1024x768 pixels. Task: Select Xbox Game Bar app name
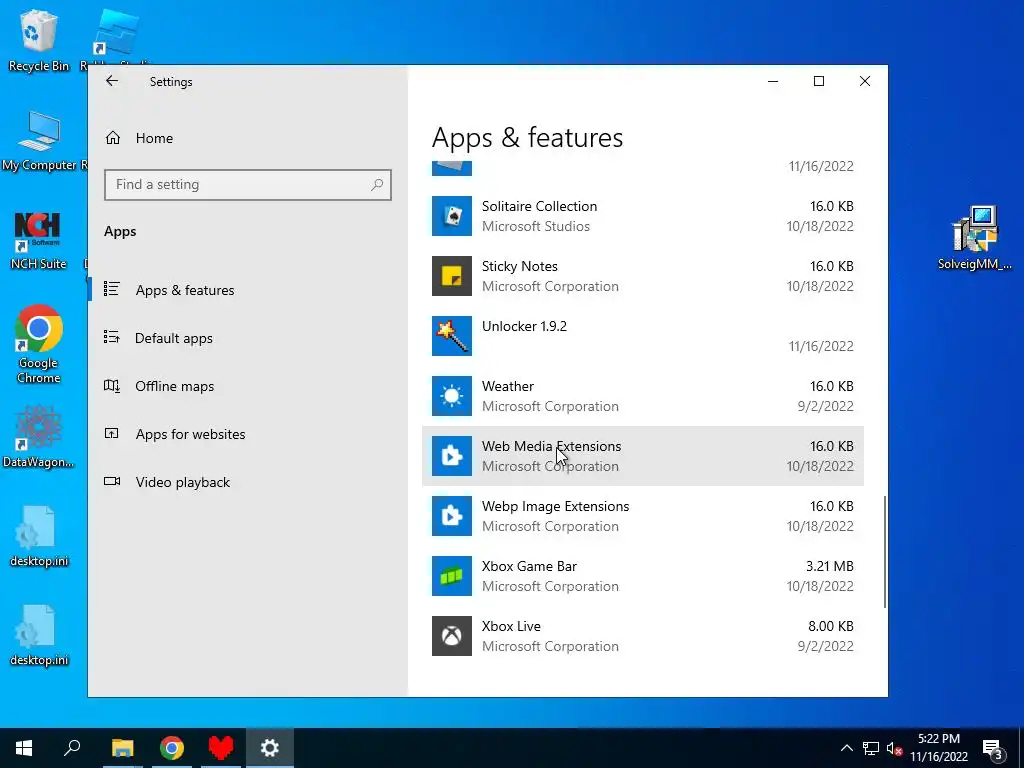click(x=530, y=567)
